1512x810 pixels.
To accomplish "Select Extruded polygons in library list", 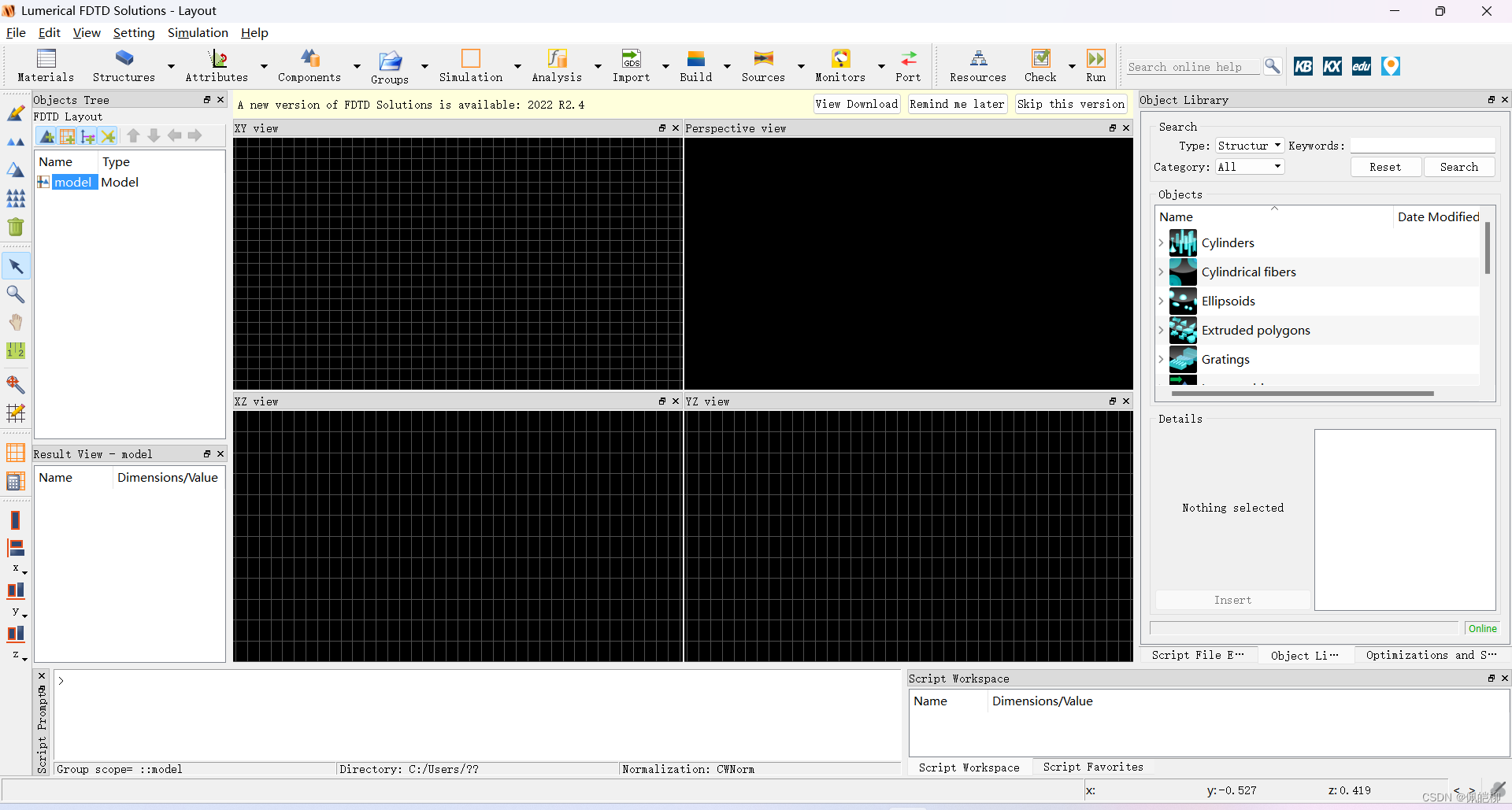I will (x=1255, y=330).
